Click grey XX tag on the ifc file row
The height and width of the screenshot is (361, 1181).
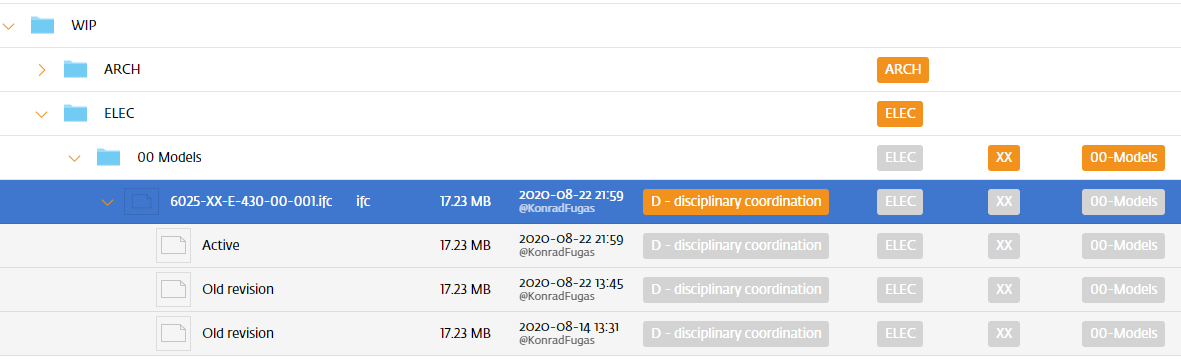[x=1003, y=201]
